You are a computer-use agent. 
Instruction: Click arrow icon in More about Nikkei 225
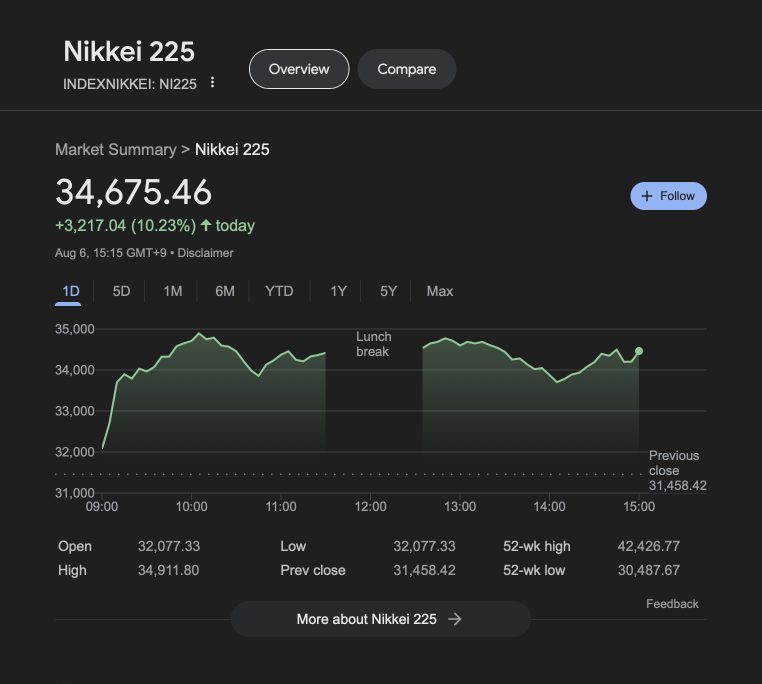click(455, 619)
